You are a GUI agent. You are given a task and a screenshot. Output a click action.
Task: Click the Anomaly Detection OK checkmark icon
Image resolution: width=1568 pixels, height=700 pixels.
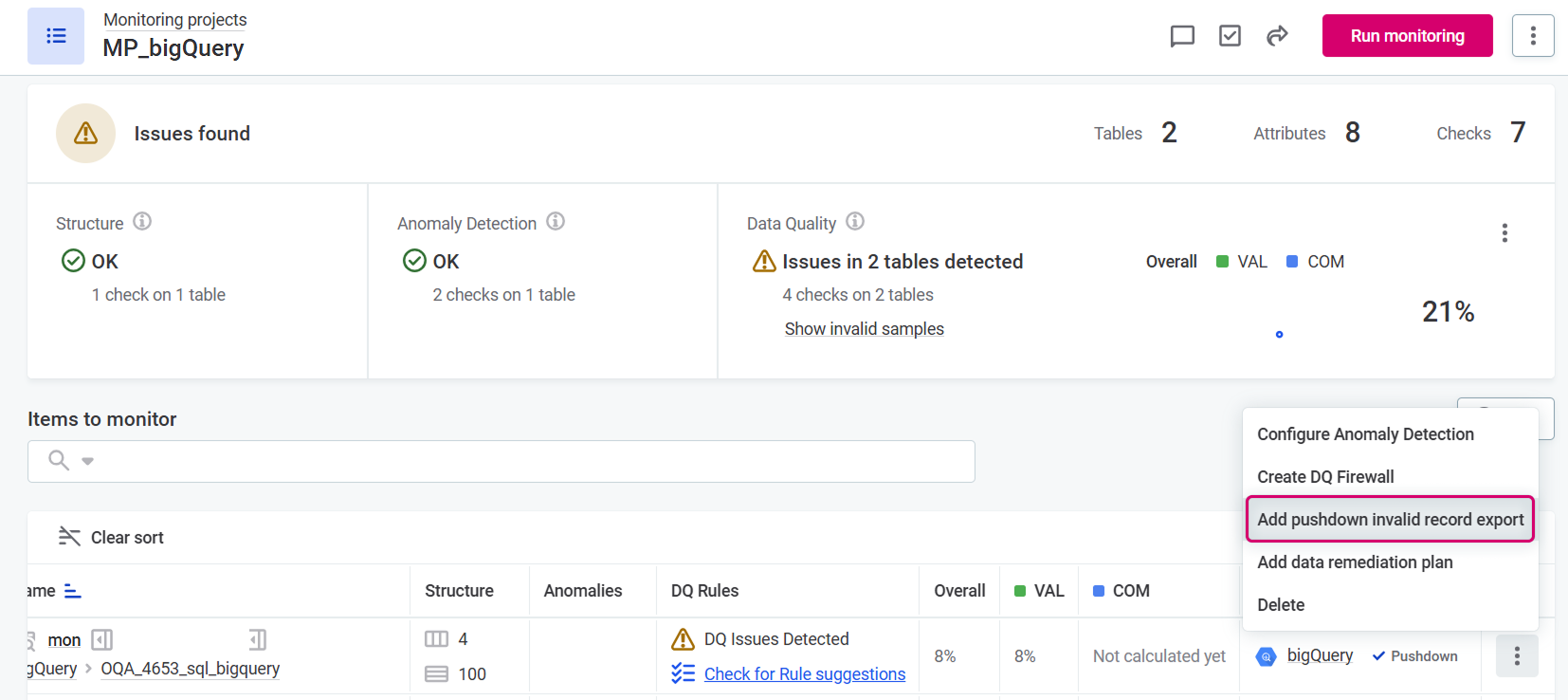click(414, 260)
